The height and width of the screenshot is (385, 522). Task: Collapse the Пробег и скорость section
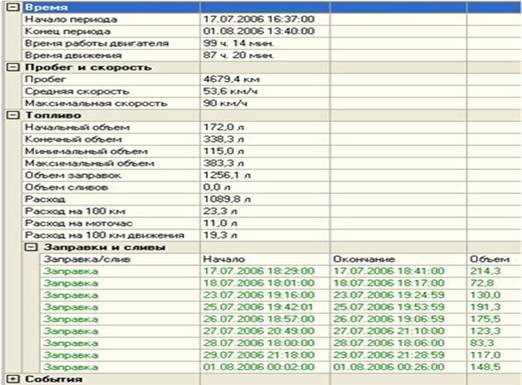(x=13, y=67)
